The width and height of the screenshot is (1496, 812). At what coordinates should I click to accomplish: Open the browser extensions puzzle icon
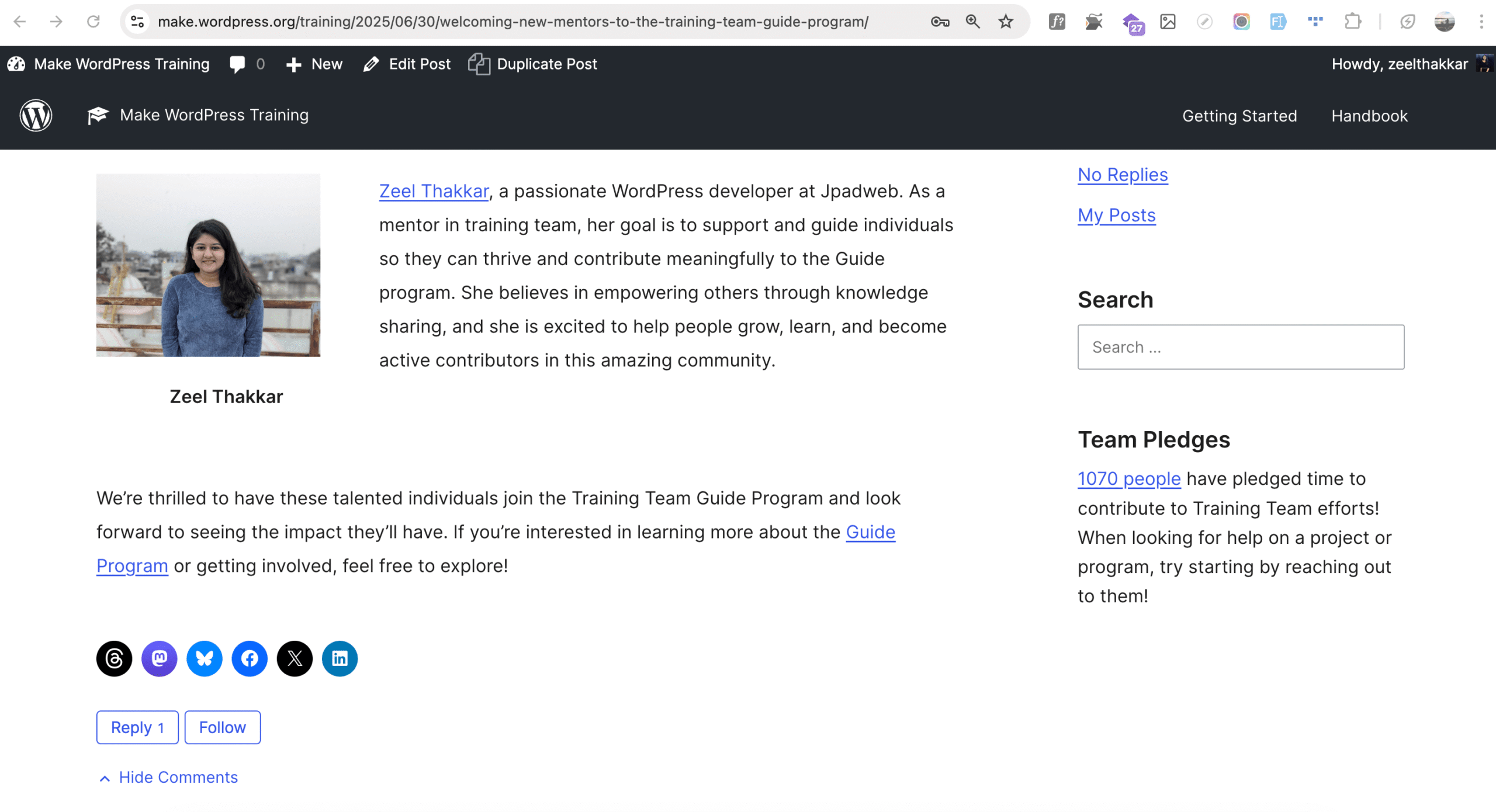click(x=1352, y=22)
